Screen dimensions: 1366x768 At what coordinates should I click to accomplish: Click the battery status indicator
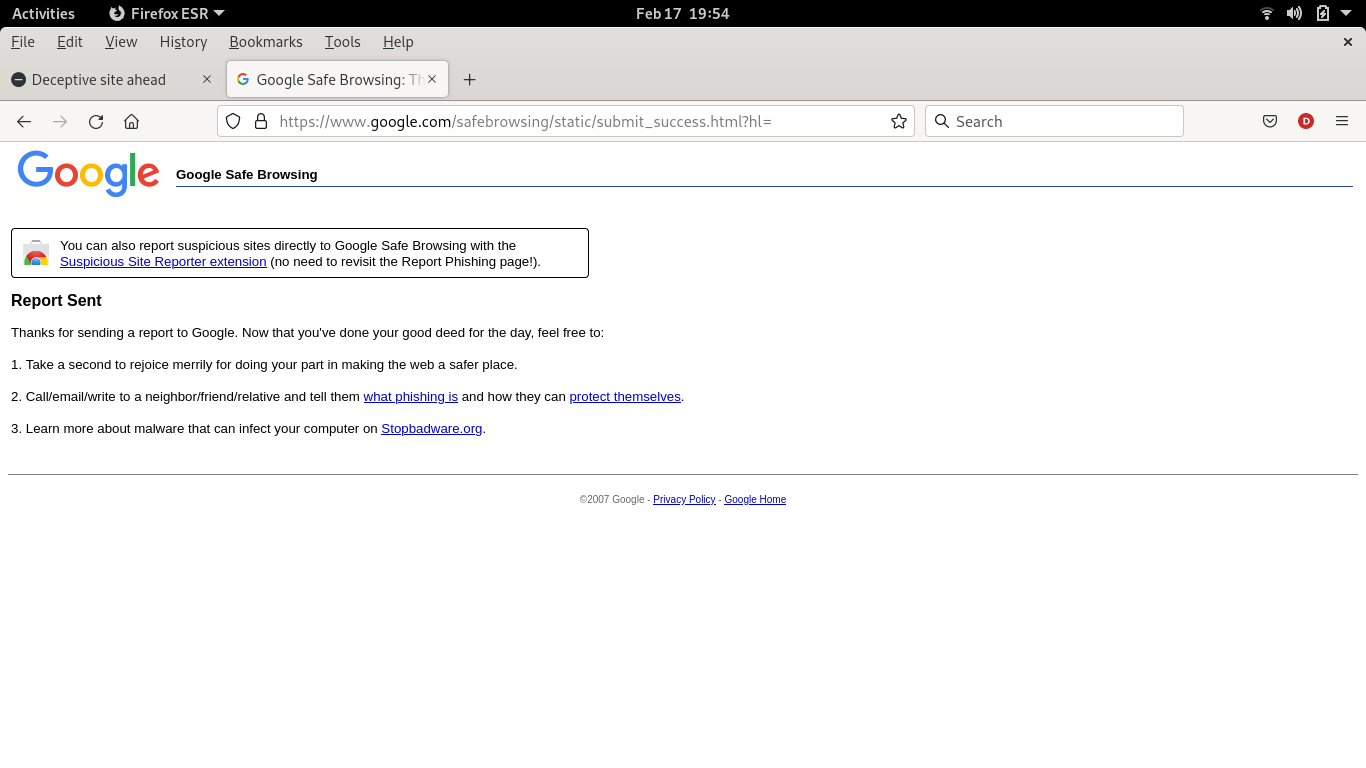1322,13
